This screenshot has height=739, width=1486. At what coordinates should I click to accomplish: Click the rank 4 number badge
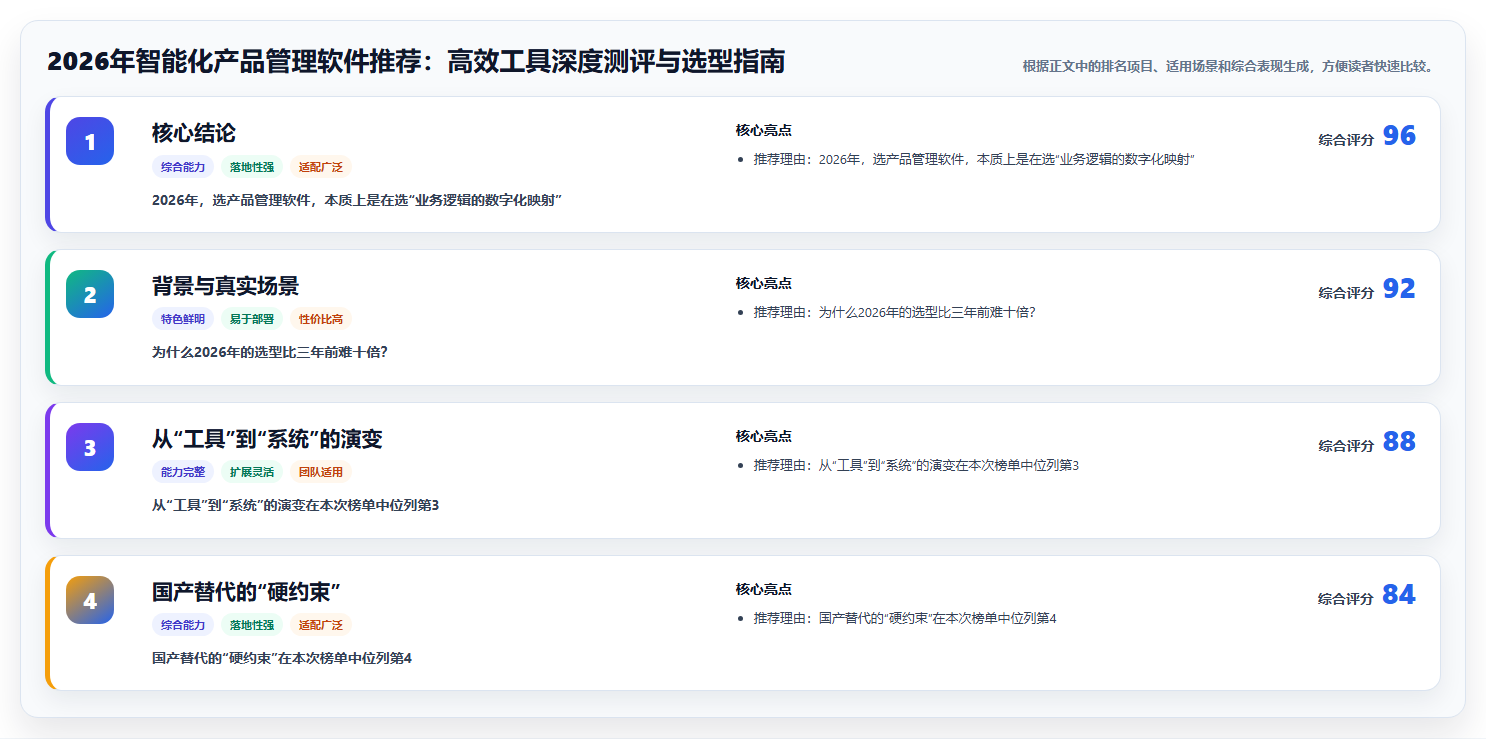click(x=90, y=600)
